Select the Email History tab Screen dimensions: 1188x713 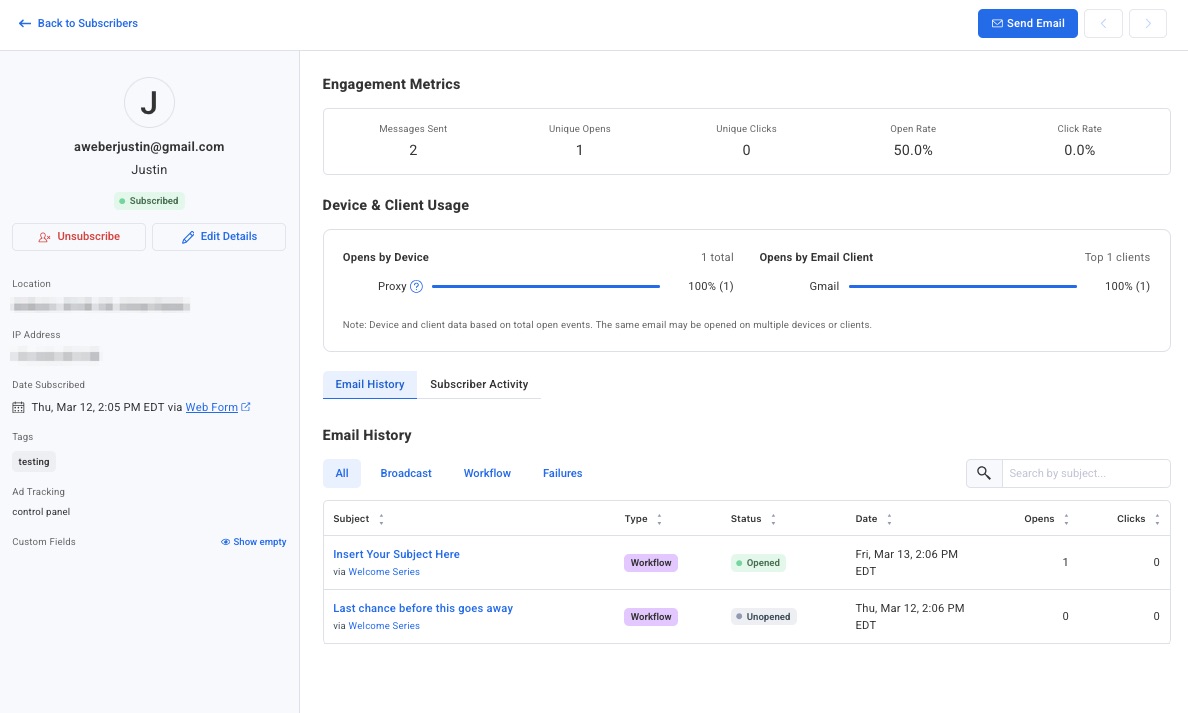(370, 384)
